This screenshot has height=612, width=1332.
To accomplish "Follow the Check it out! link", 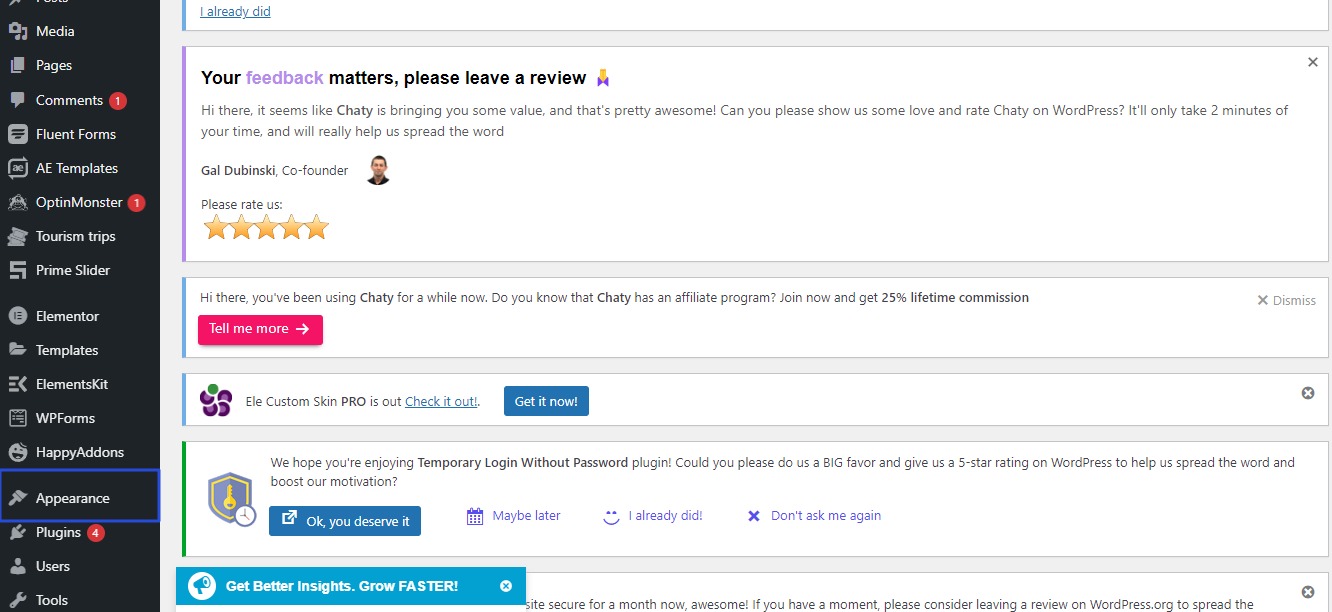I will (x=441, y=402).
